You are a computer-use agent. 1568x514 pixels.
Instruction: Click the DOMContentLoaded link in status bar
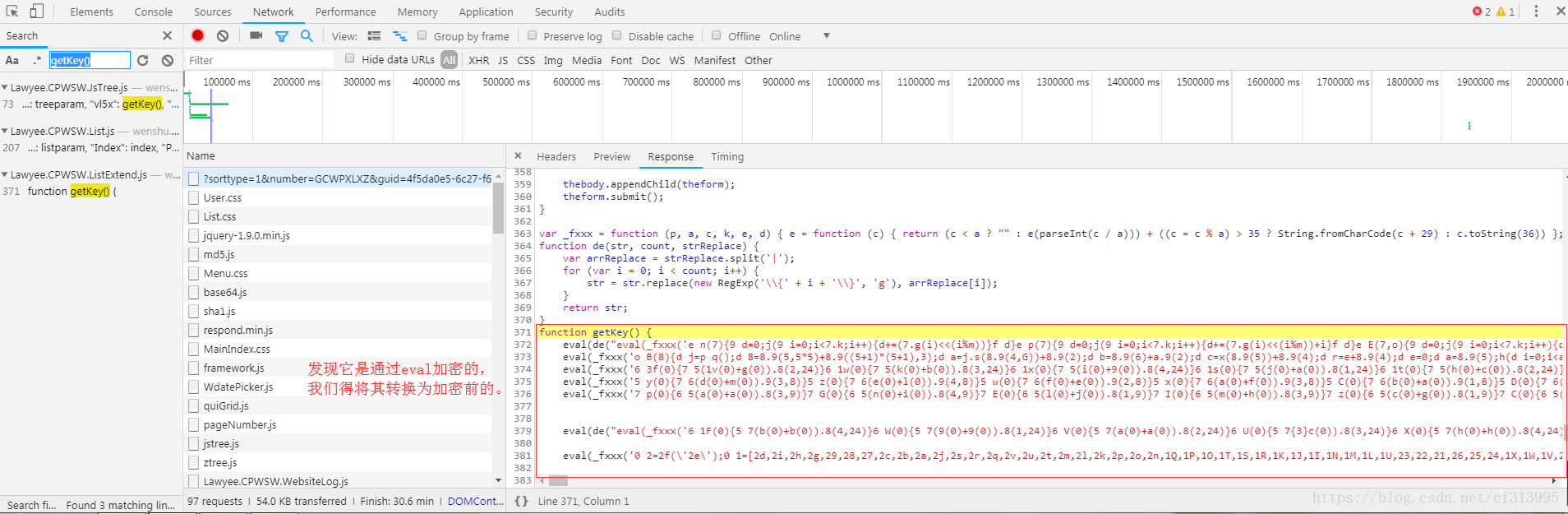(x=476, y=501)
